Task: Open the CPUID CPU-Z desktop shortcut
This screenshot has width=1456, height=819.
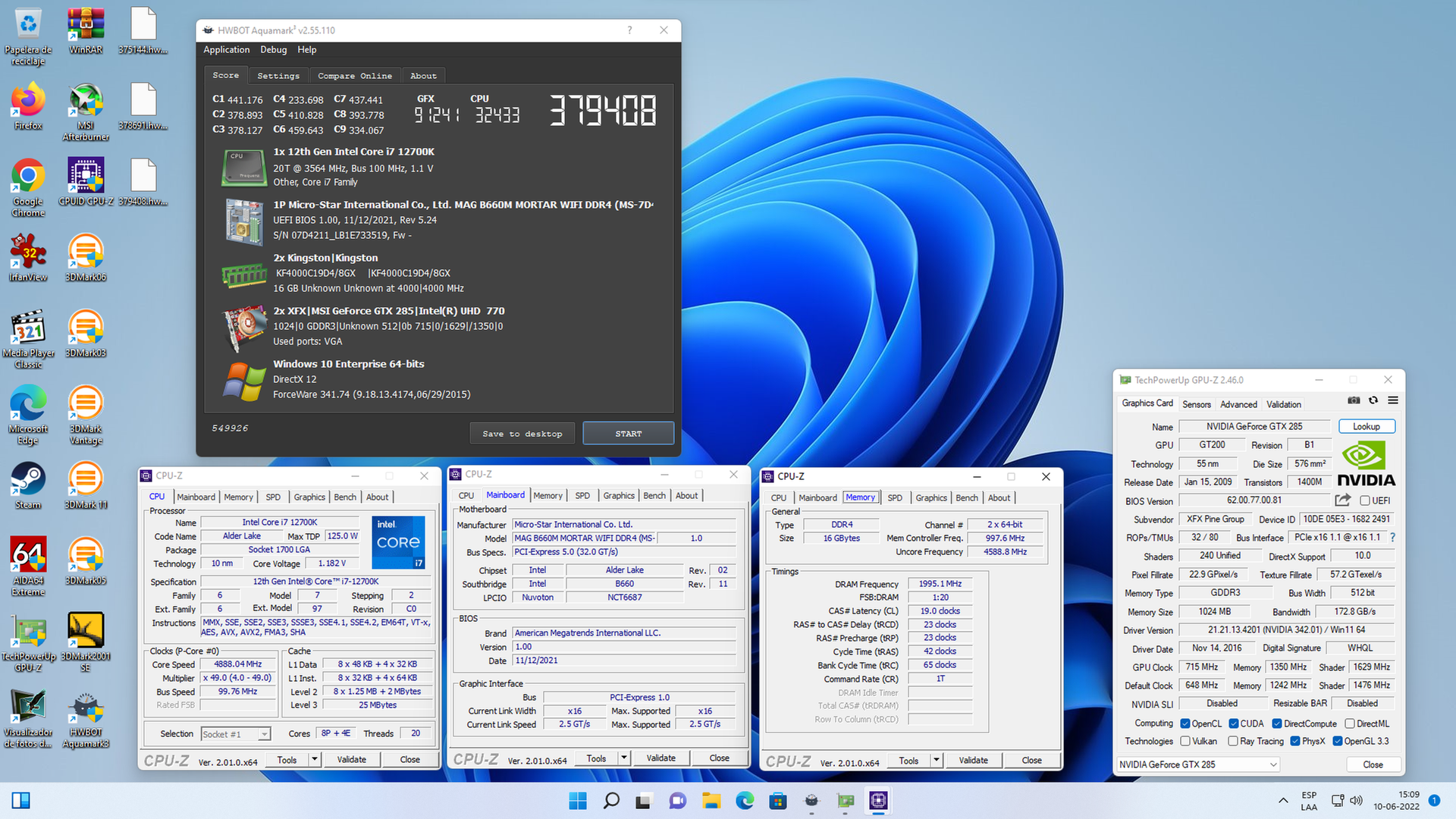Action: (x=86, y=183)
